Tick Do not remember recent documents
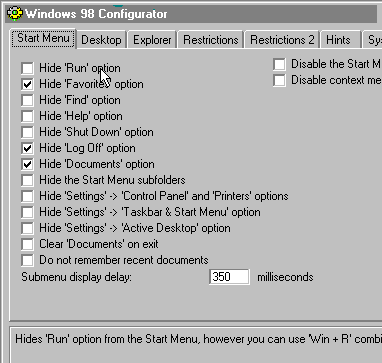The image size is (382, 363). (27, 260)
